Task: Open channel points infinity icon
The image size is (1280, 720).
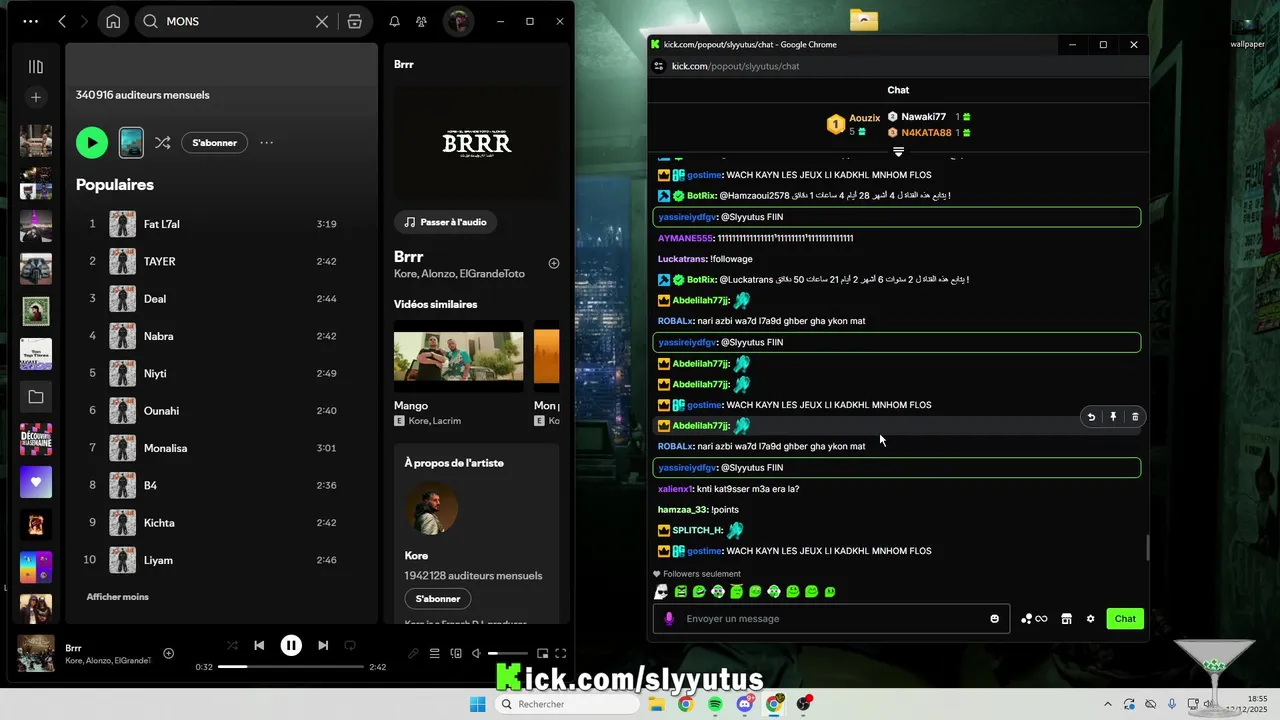Action: pyautogui.click(x=1034, y=619)
